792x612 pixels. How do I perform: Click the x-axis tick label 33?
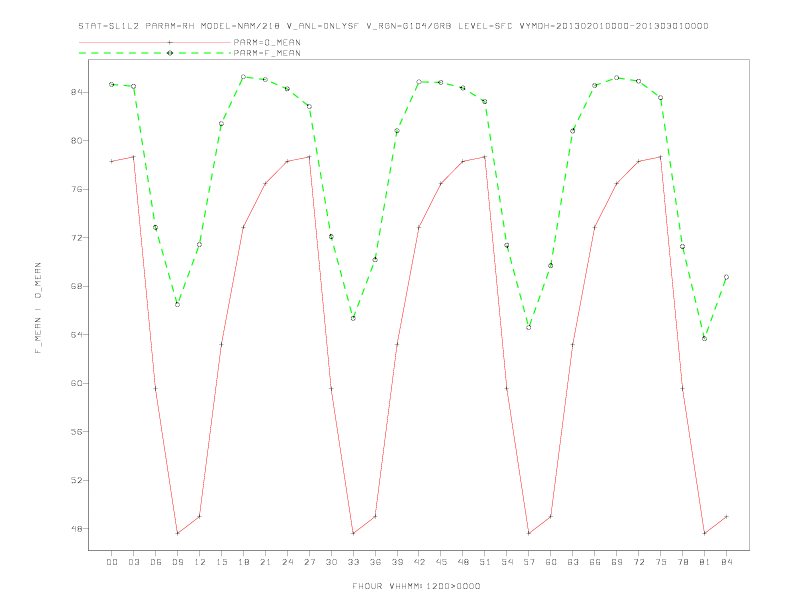click(354, 562)
